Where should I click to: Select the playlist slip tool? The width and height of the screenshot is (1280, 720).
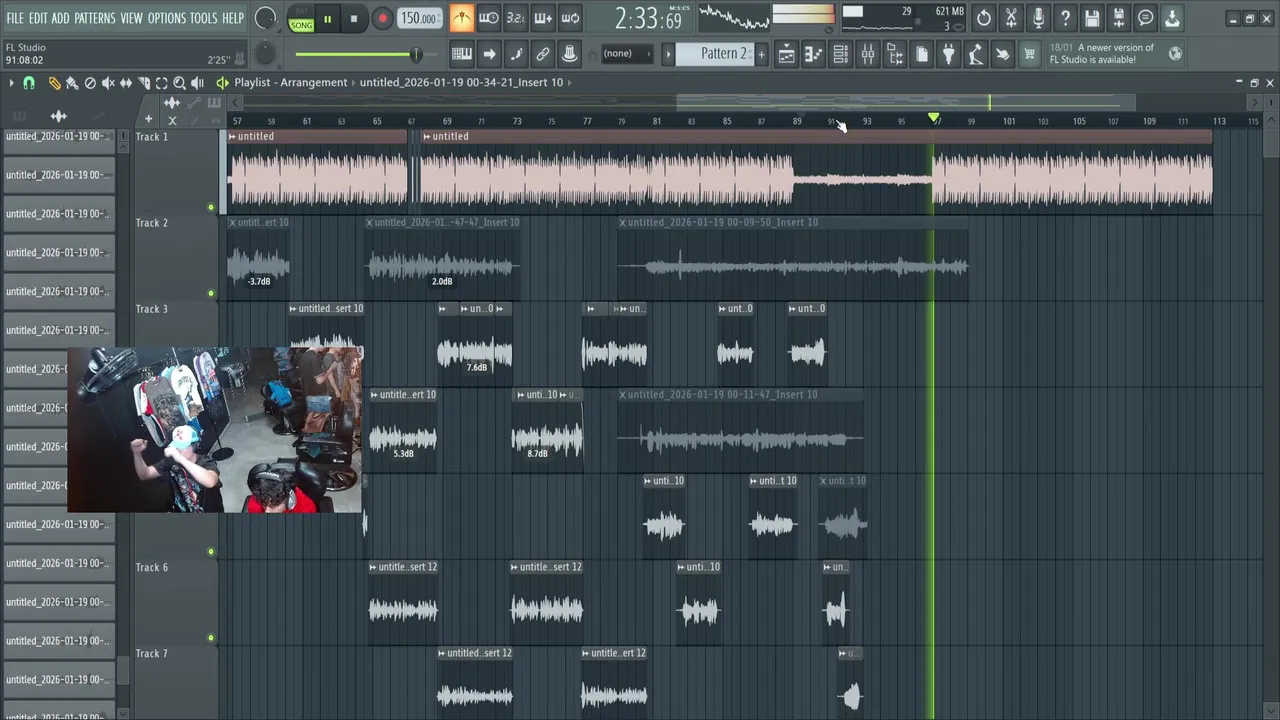[x=126, y=83]
